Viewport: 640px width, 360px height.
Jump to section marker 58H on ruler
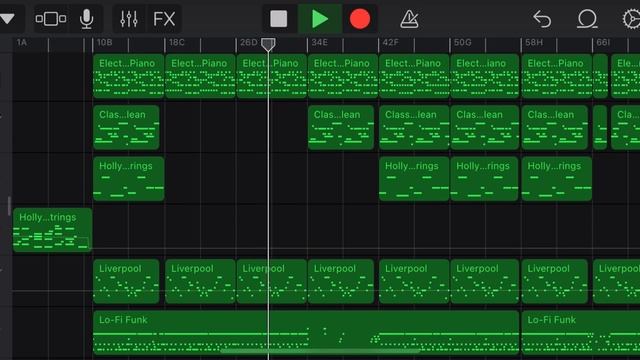[534, 42]
